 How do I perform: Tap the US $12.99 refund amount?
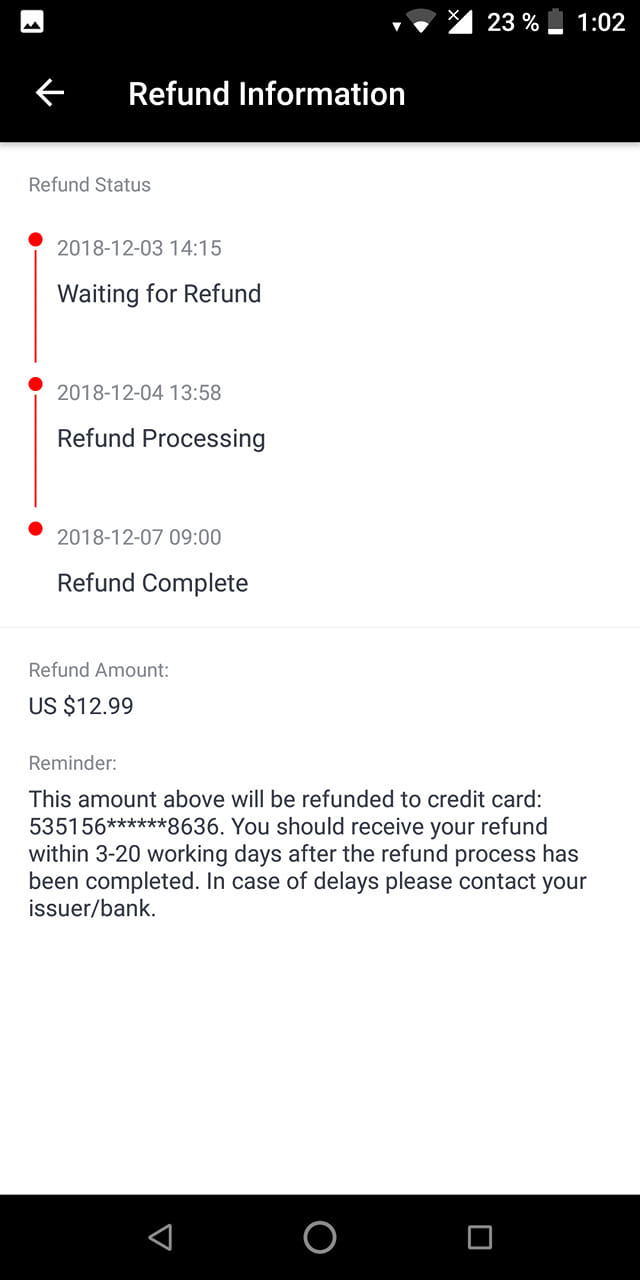click(81, 706)
